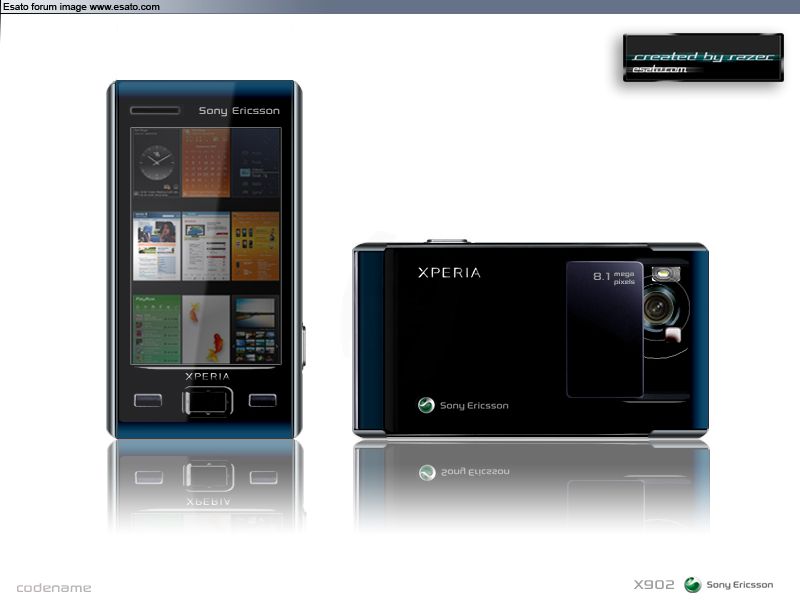Screen dimensions: 800x614
Task: Click the 'created by razer' badge
Action: click(x=702, y=58)
